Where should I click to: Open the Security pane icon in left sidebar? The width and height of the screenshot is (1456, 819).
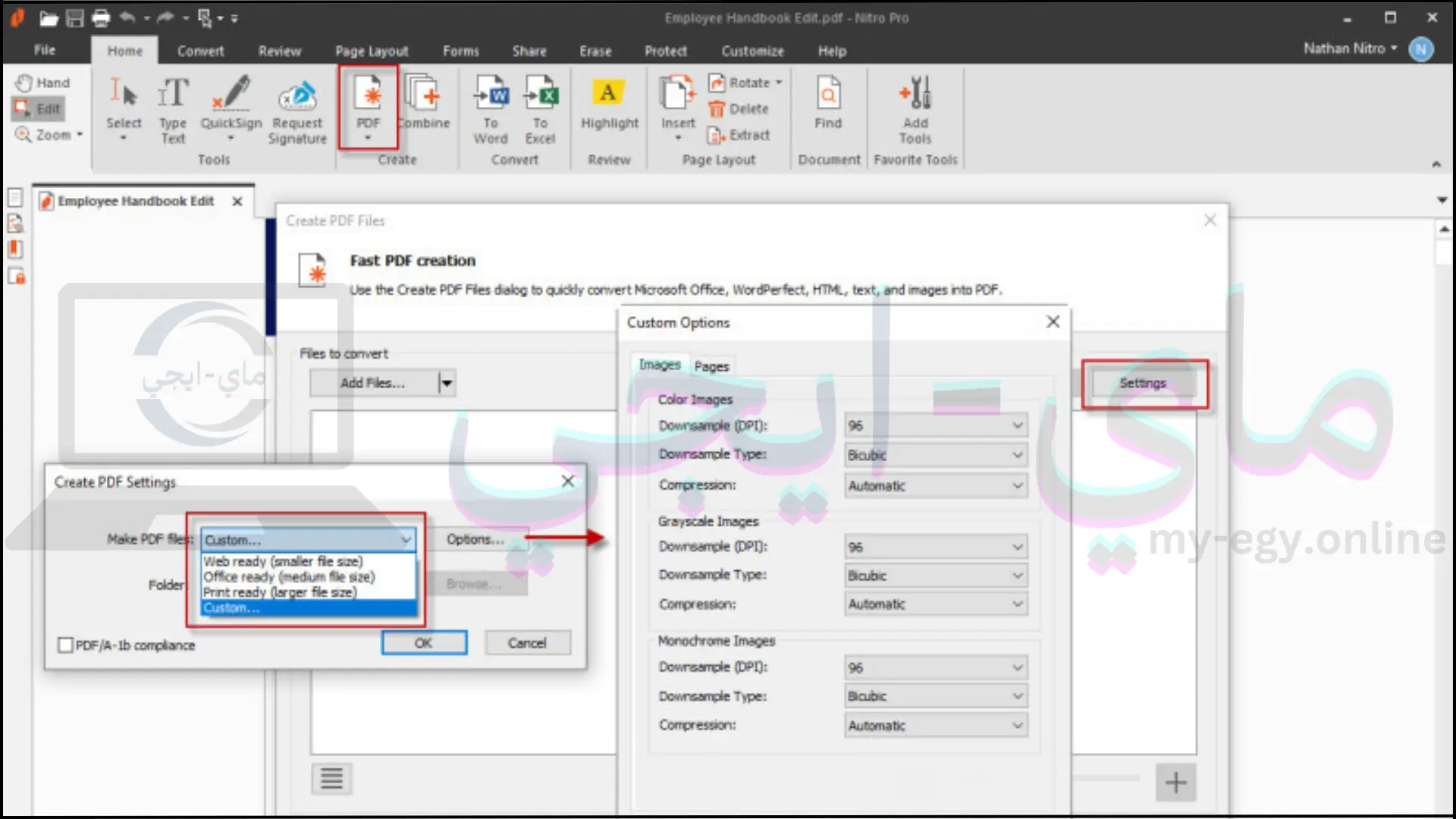(x=16, y=276)
